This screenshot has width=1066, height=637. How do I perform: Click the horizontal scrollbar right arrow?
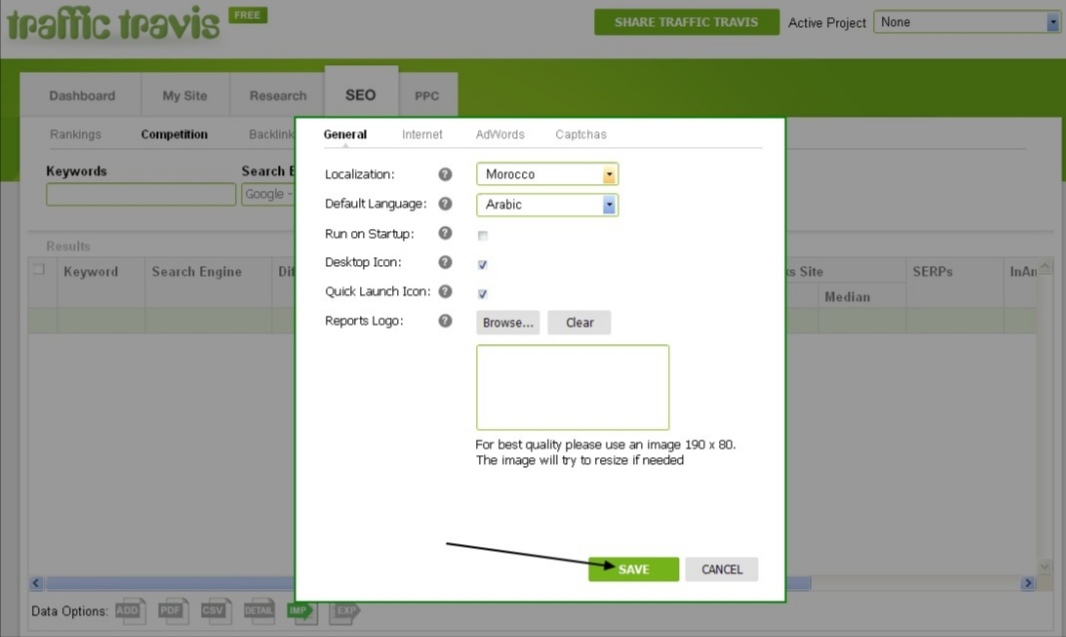(x=1028, y=583)
